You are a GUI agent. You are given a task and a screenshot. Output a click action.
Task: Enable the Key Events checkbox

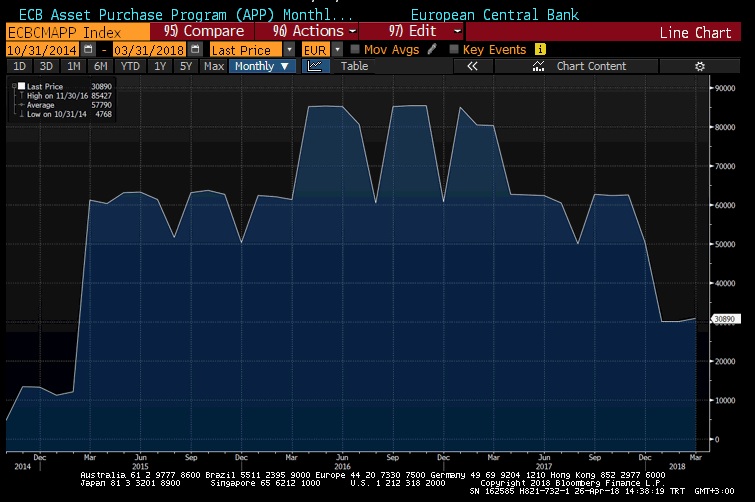[x=455, y=49]
